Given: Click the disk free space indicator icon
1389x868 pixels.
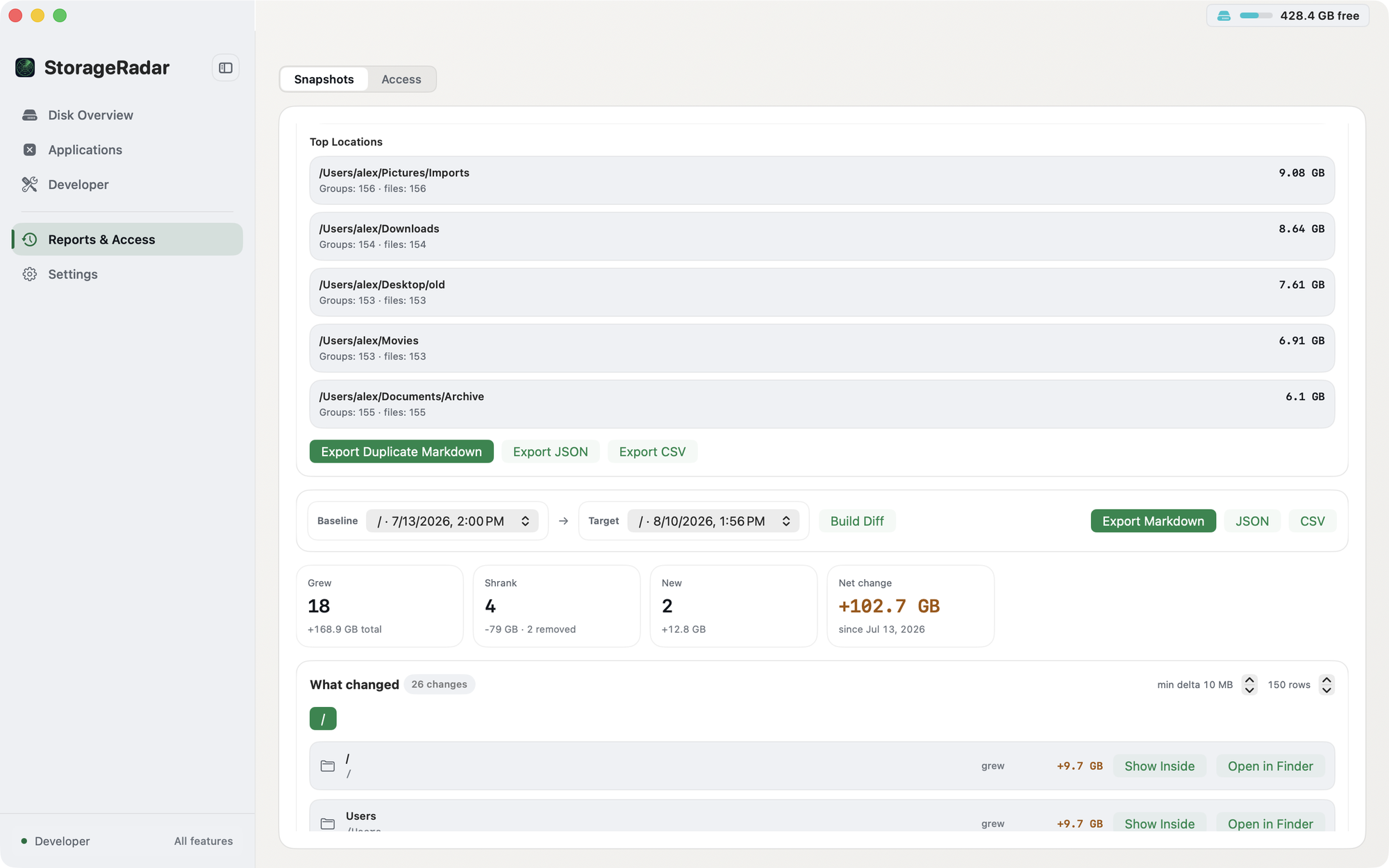Looking at the screenshot, I should [1224, 16].
